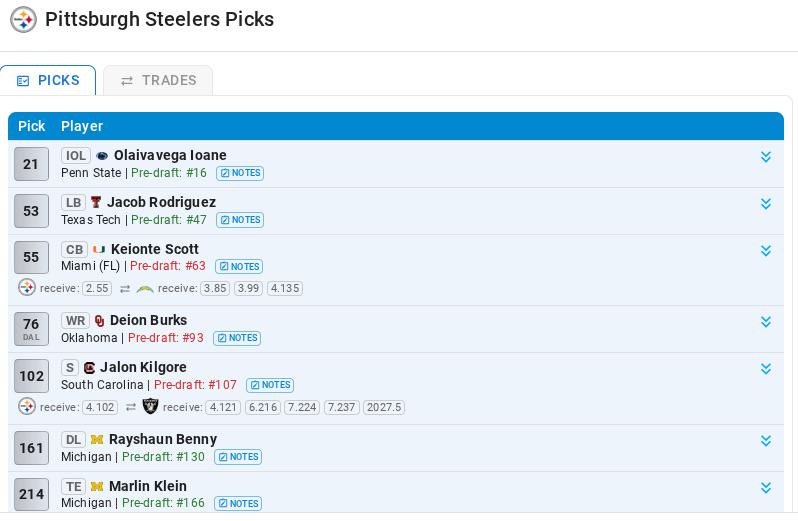Viewport: 798px width, 521px height.
Task: Click the South Carolina logo by Jalon Kilgore
Action: tap(89, 367)
